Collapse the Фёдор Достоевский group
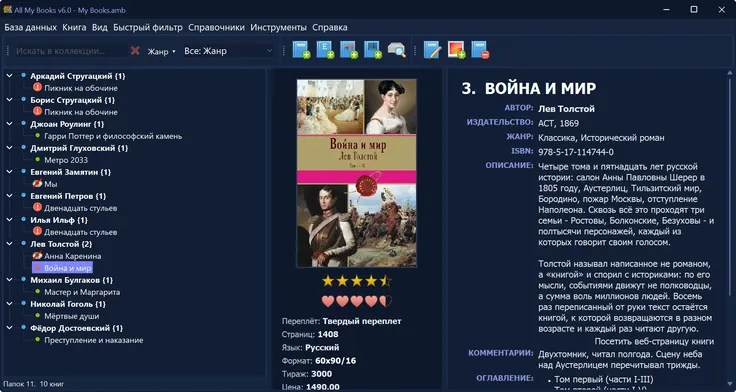 [x=9, y=328]
